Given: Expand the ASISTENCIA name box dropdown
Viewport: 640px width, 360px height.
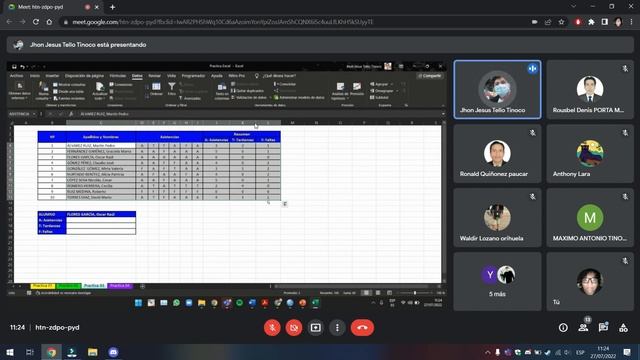Looking at the screenshot, I should point(34,114).
